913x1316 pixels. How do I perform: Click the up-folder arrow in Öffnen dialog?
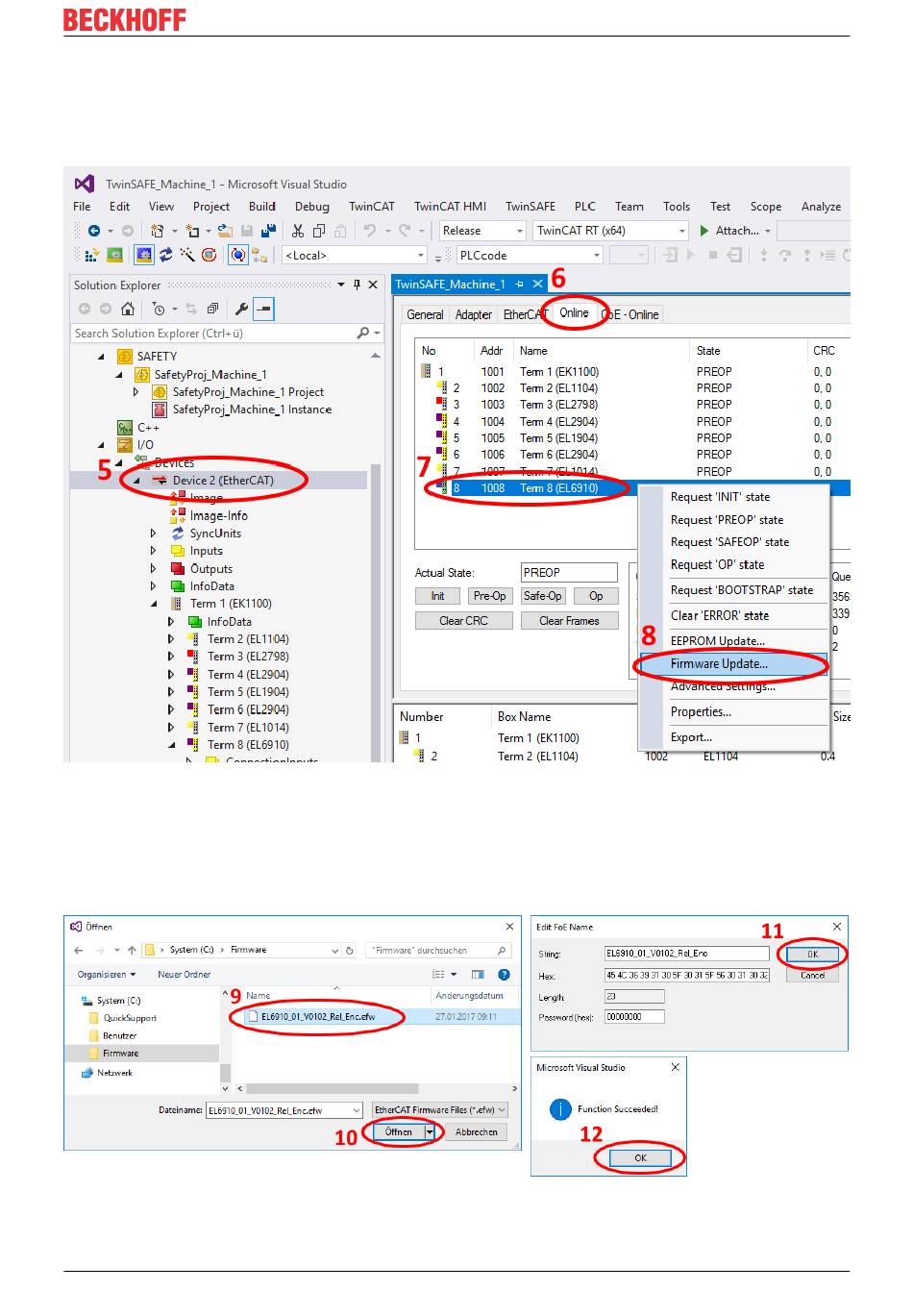click(x=132, y=950)
